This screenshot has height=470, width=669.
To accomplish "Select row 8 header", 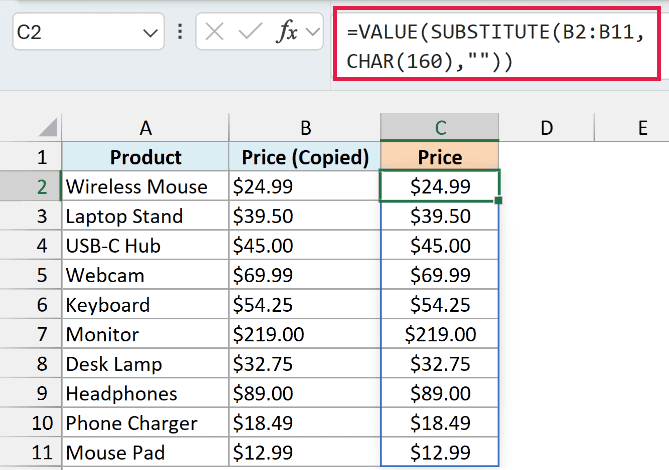I will (x=31, y=363).
